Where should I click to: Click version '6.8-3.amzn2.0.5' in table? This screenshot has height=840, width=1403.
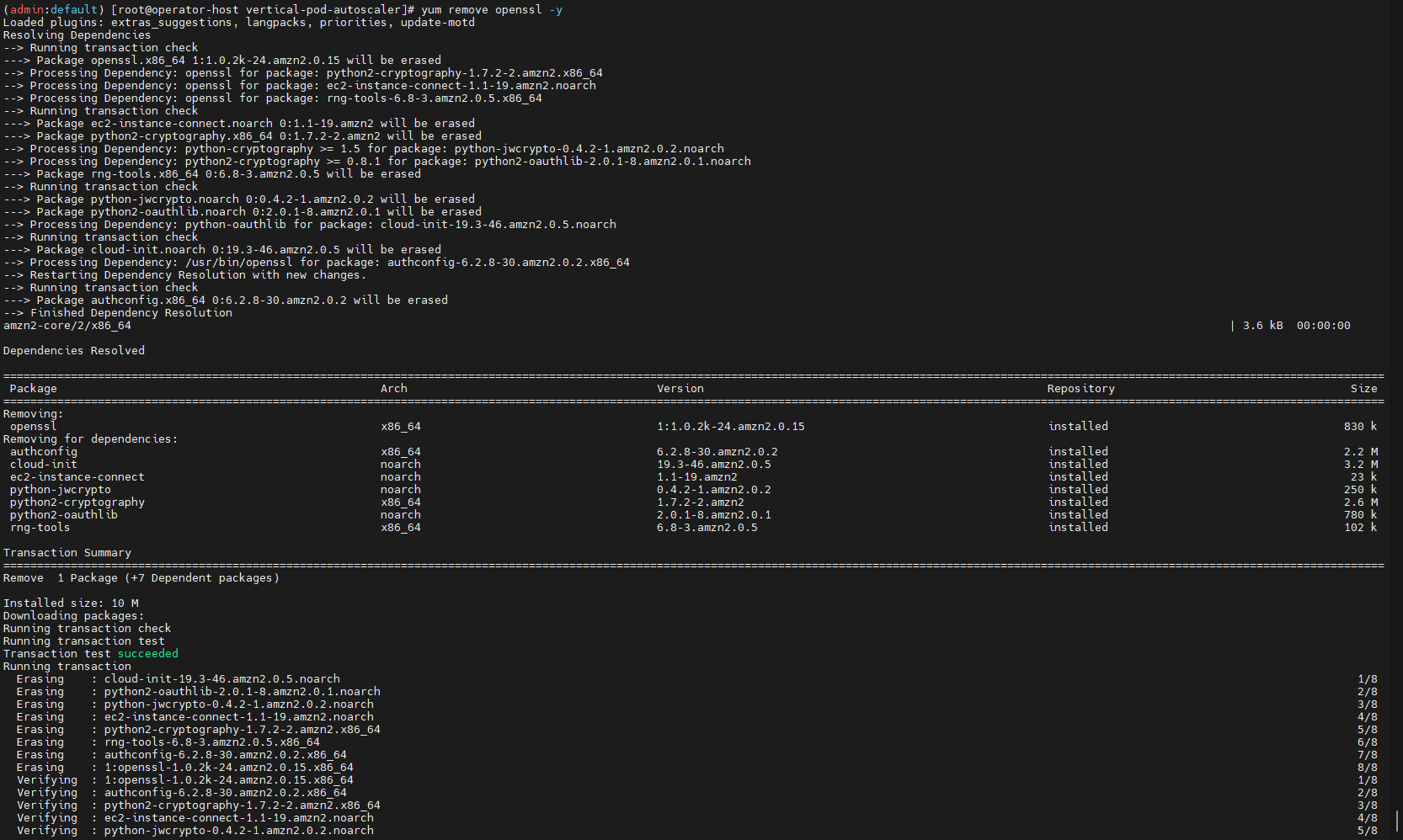pyautogui.click(x=707, y=528)
